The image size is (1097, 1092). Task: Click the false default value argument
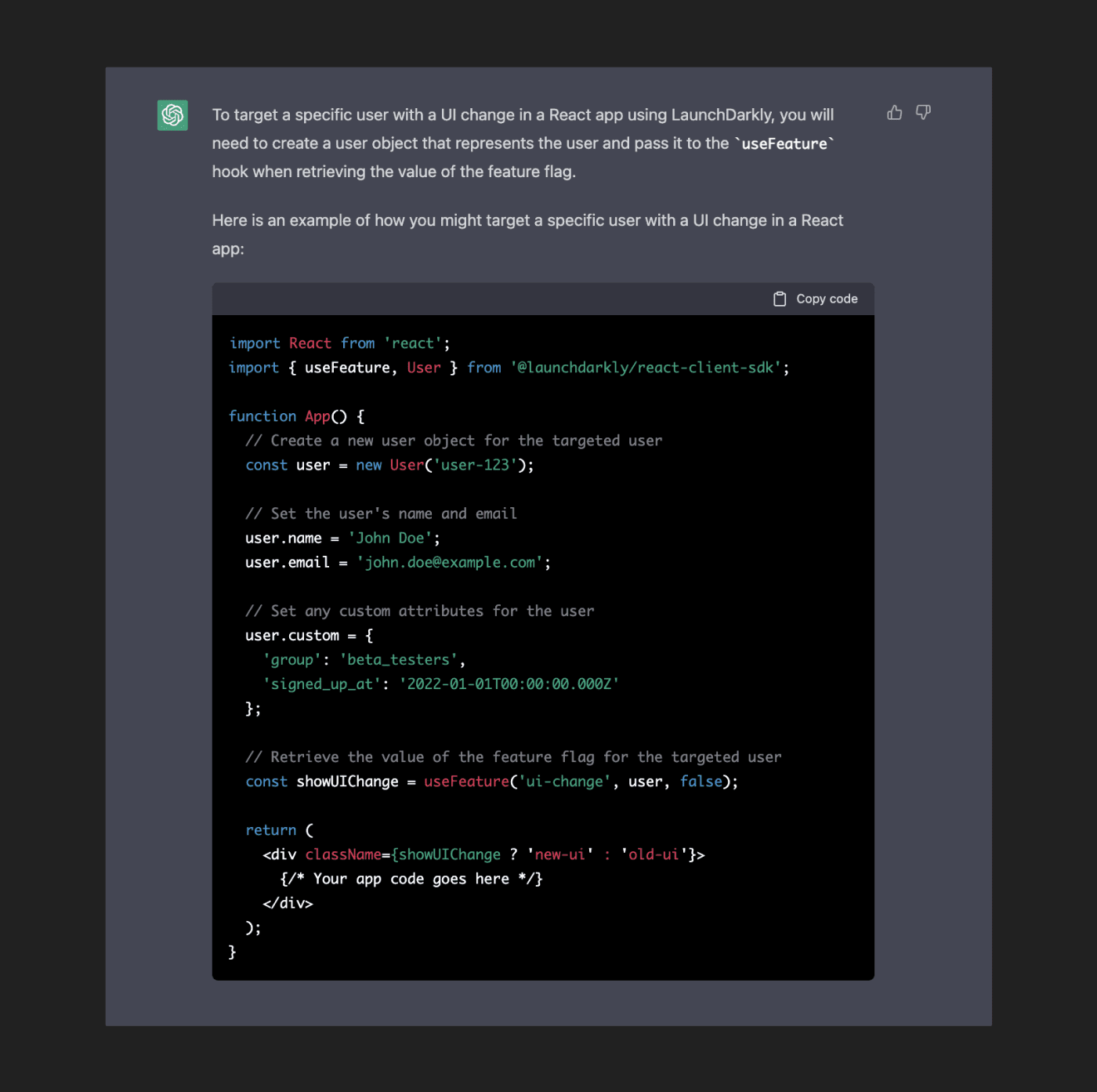coord(701,782)
